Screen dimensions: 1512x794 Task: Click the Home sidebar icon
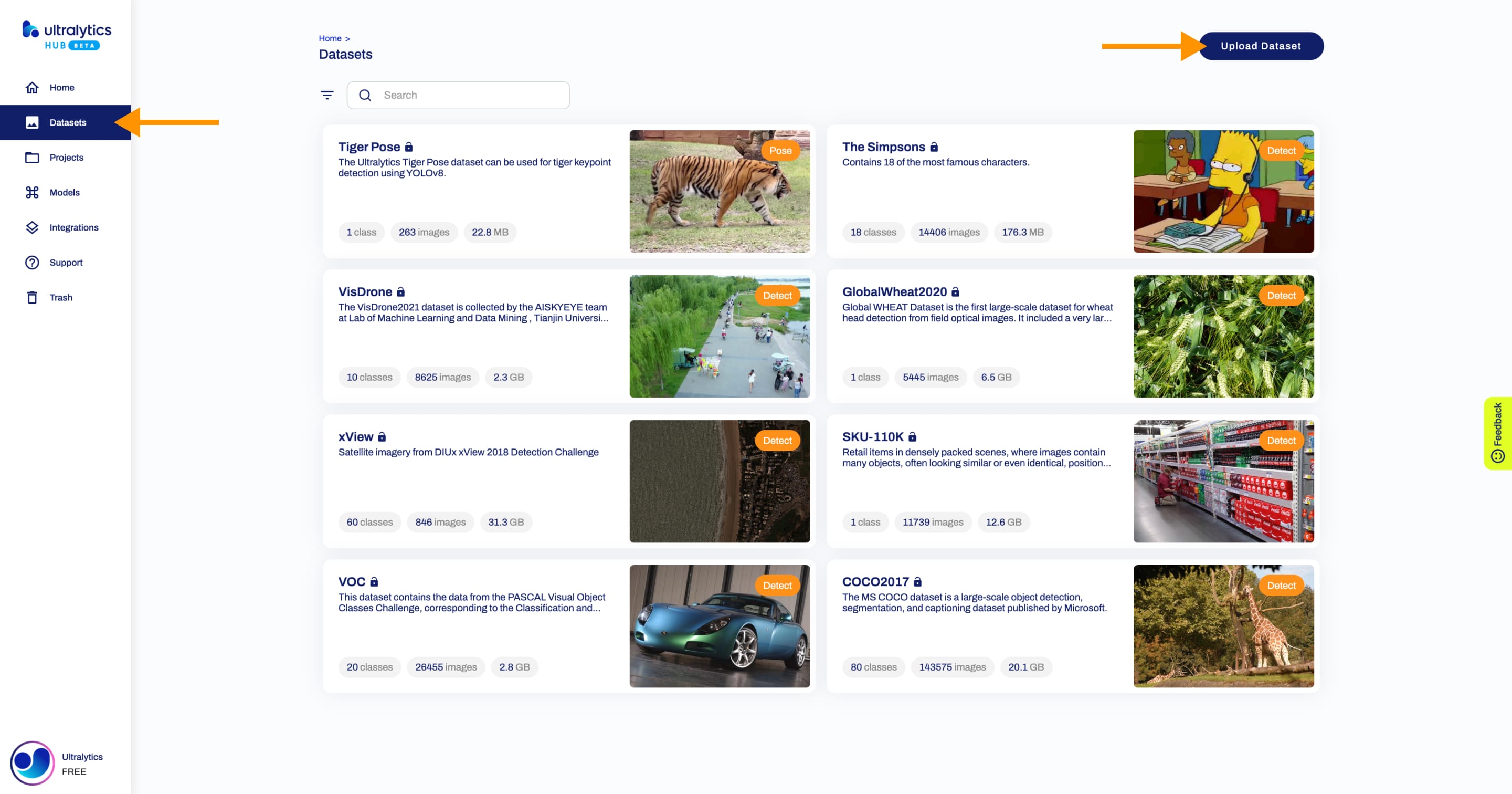tap(31, 87)
